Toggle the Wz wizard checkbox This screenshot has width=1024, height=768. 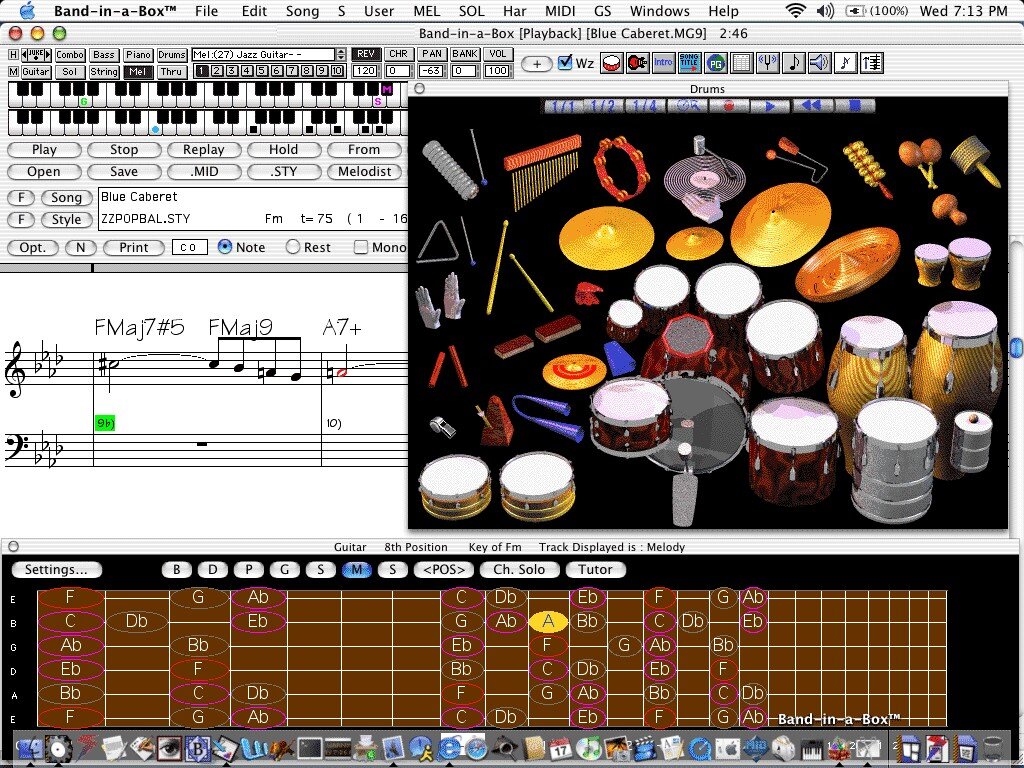click(566, 63)
